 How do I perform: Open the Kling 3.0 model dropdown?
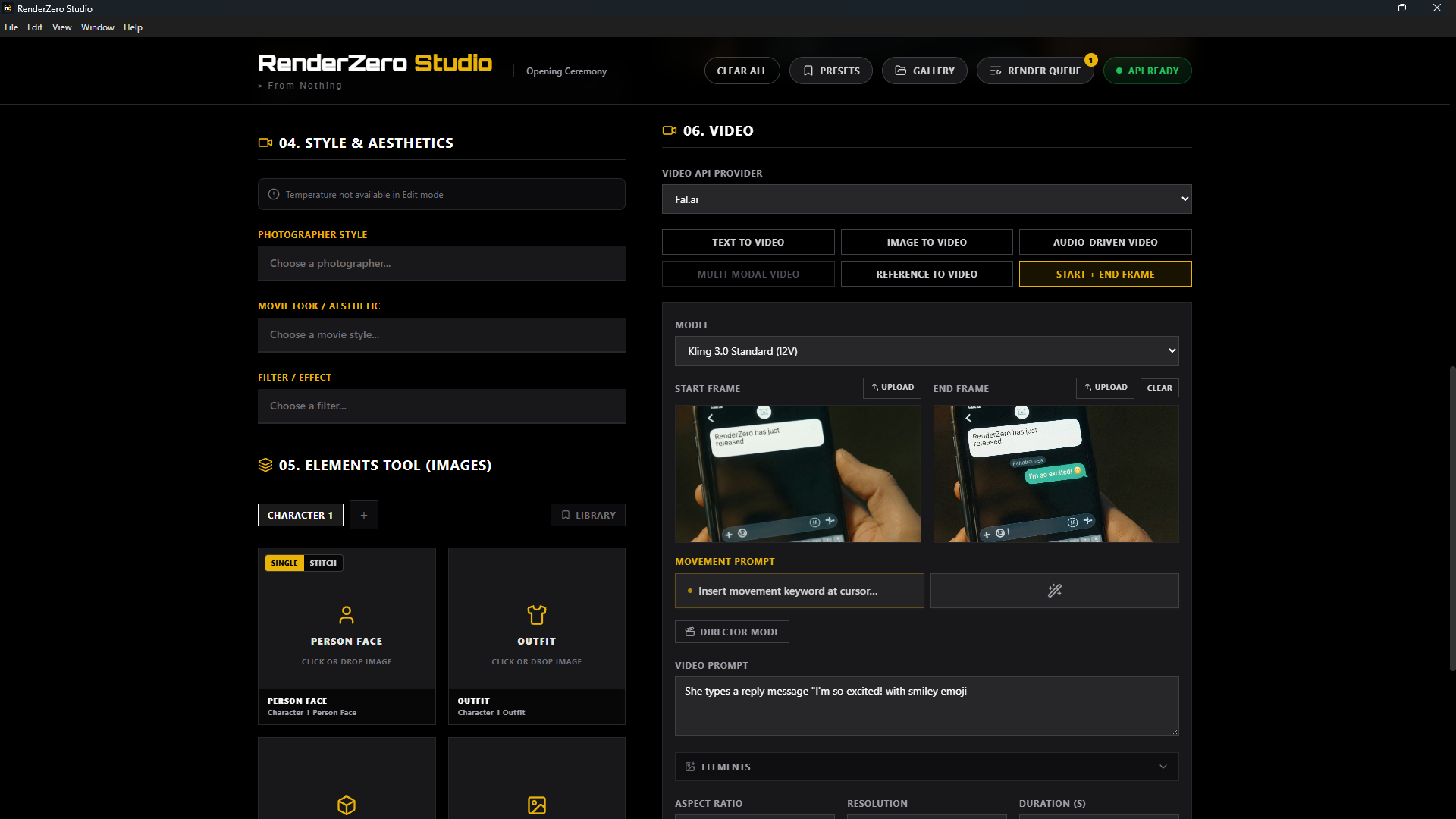coord(926,351)
